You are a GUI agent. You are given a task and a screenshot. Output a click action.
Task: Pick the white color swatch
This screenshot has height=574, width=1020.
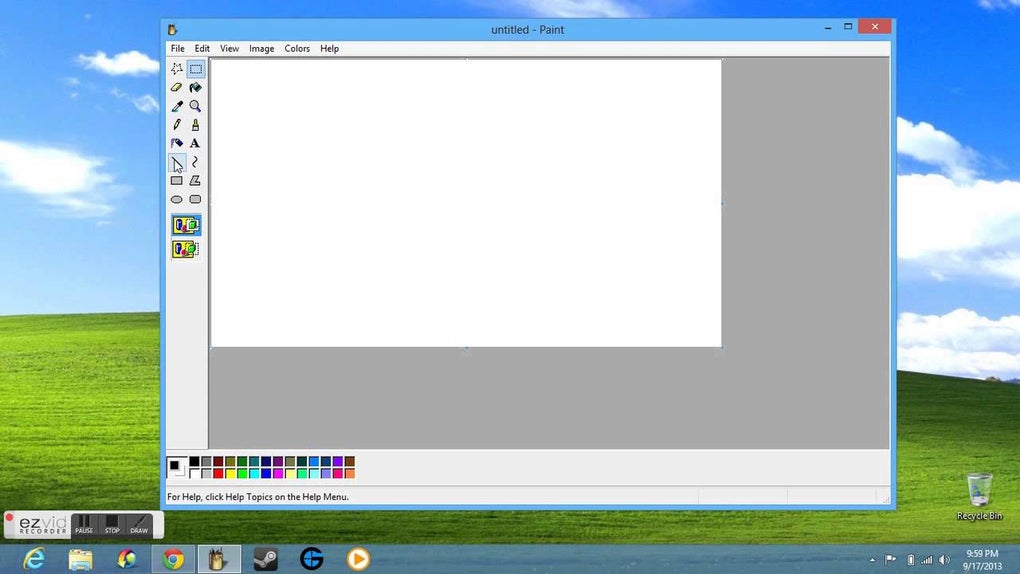pos(195,474)
